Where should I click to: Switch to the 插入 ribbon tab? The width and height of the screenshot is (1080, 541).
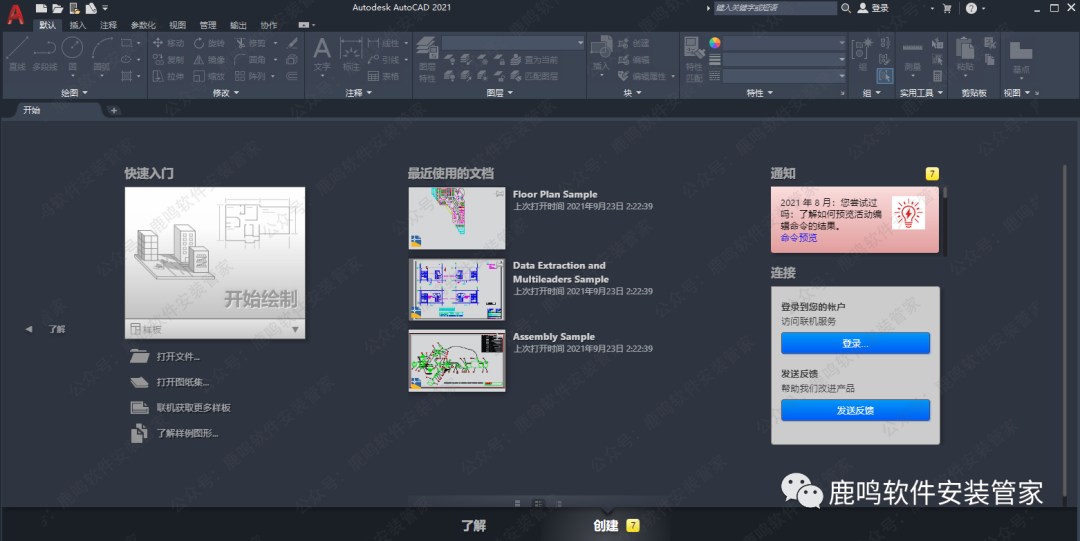coord(77,24)
